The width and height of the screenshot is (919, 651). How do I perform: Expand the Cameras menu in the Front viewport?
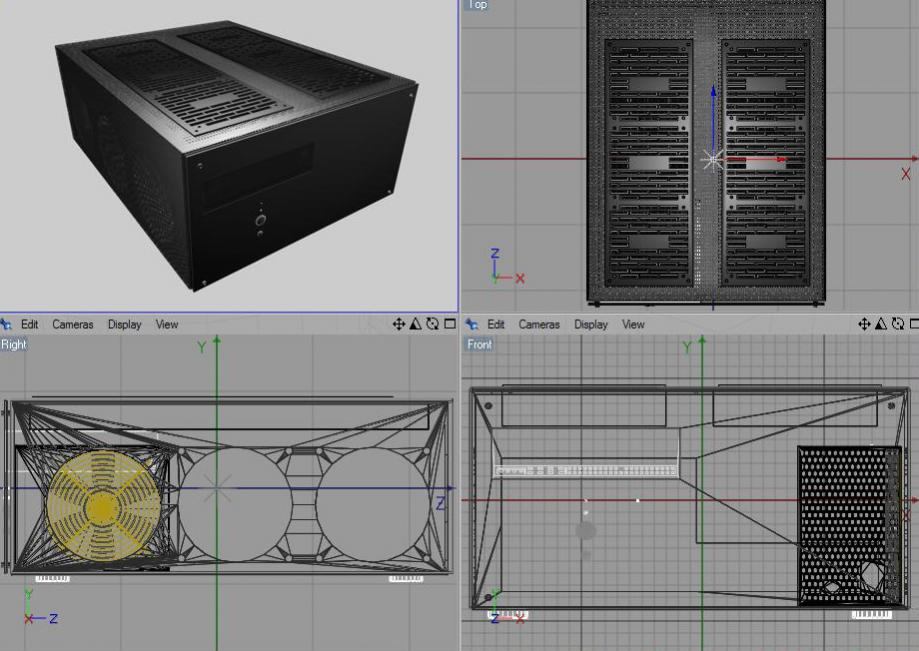[x=539, y=324]
